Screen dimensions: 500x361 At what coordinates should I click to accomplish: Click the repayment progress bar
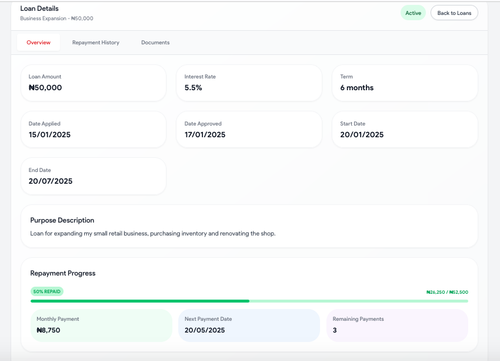point(249,301)
